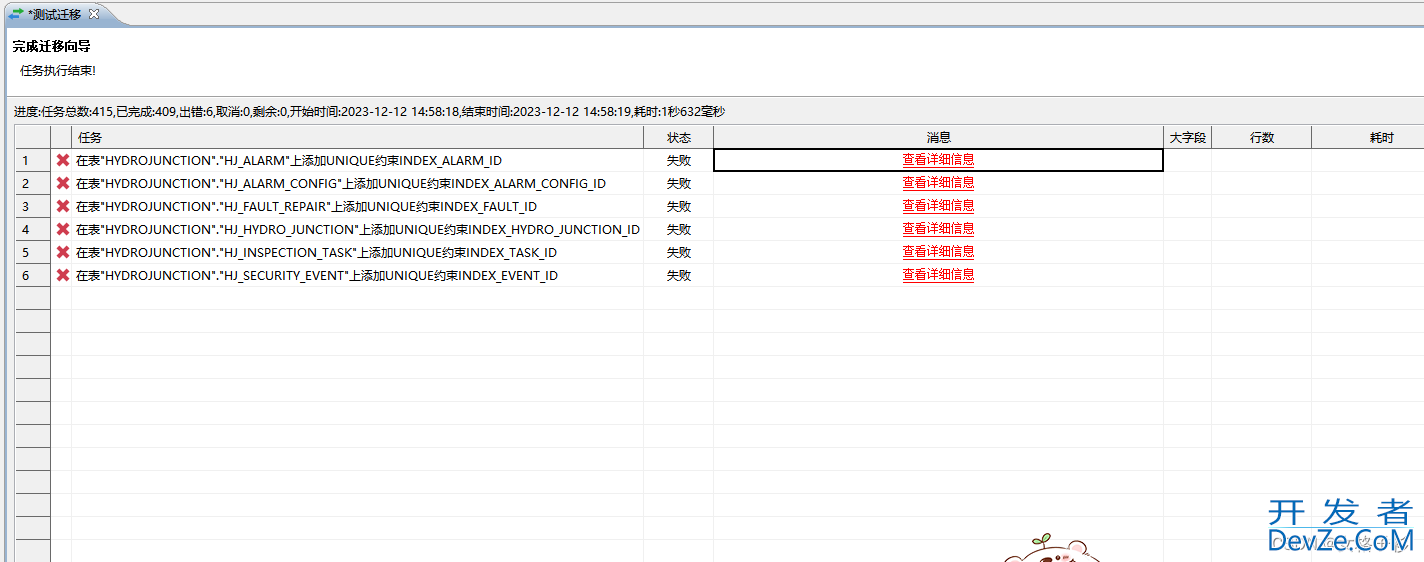Screen dimensions: 1424x562
Task: Click the migration icon on 测试迁移 tab
Action: tap(16, 14)
